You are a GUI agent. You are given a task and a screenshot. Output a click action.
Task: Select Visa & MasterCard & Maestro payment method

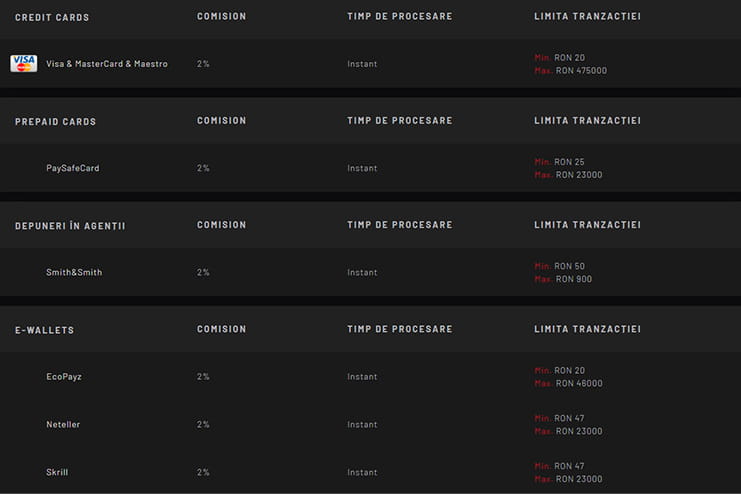coord(107,64)
